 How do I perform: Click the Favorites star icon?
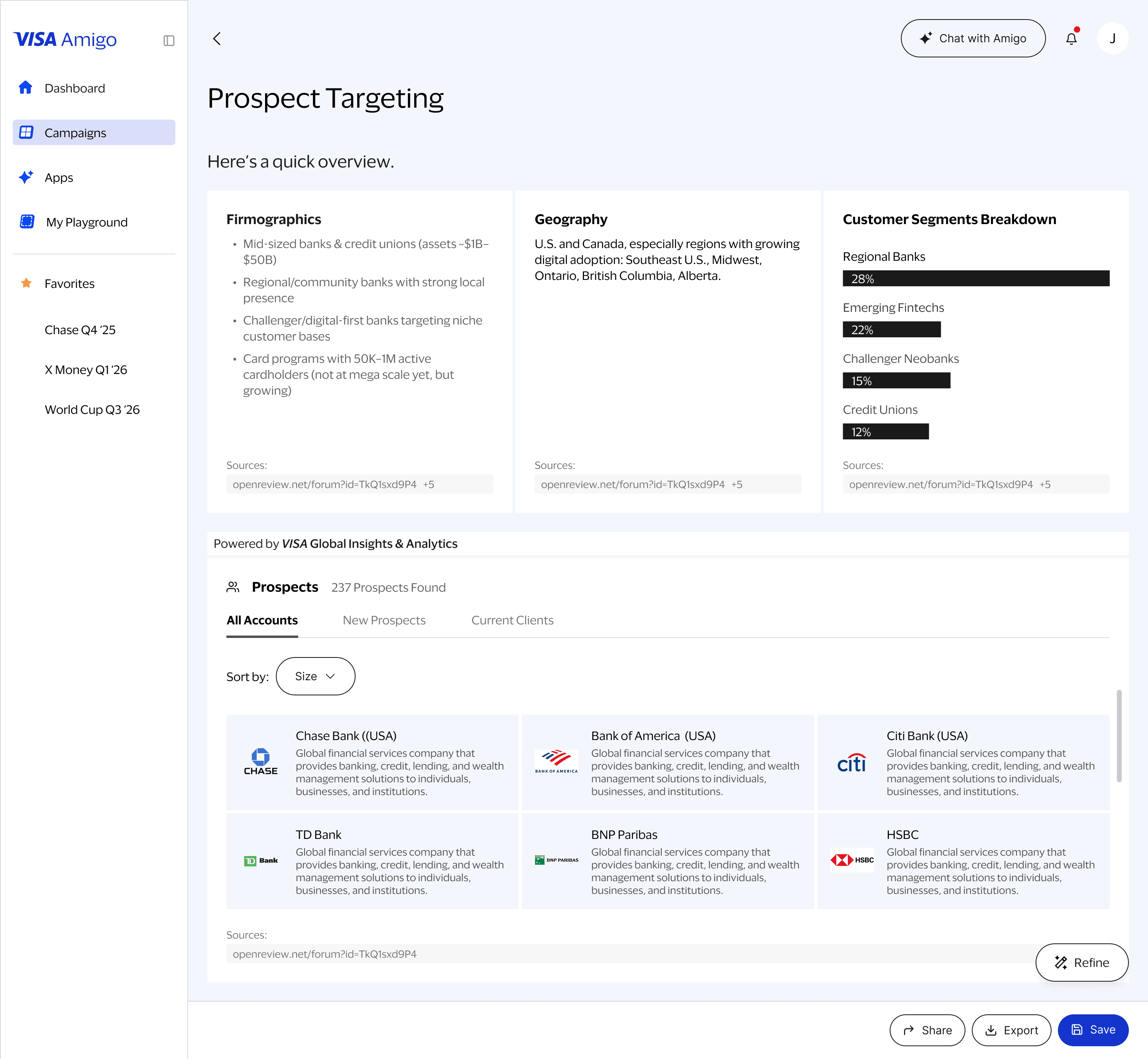(26, 283)
